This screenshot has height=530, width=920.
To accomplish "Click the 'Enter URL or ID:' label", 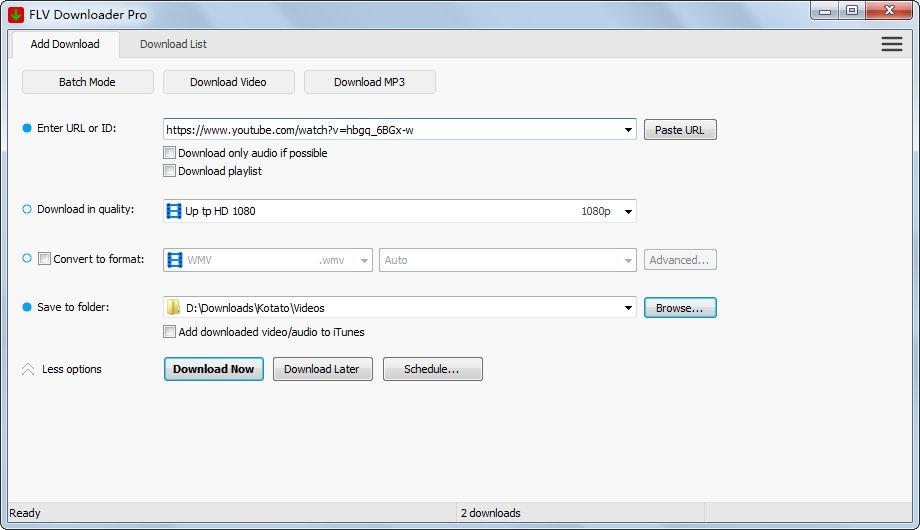I will click(x=77, y=128).
